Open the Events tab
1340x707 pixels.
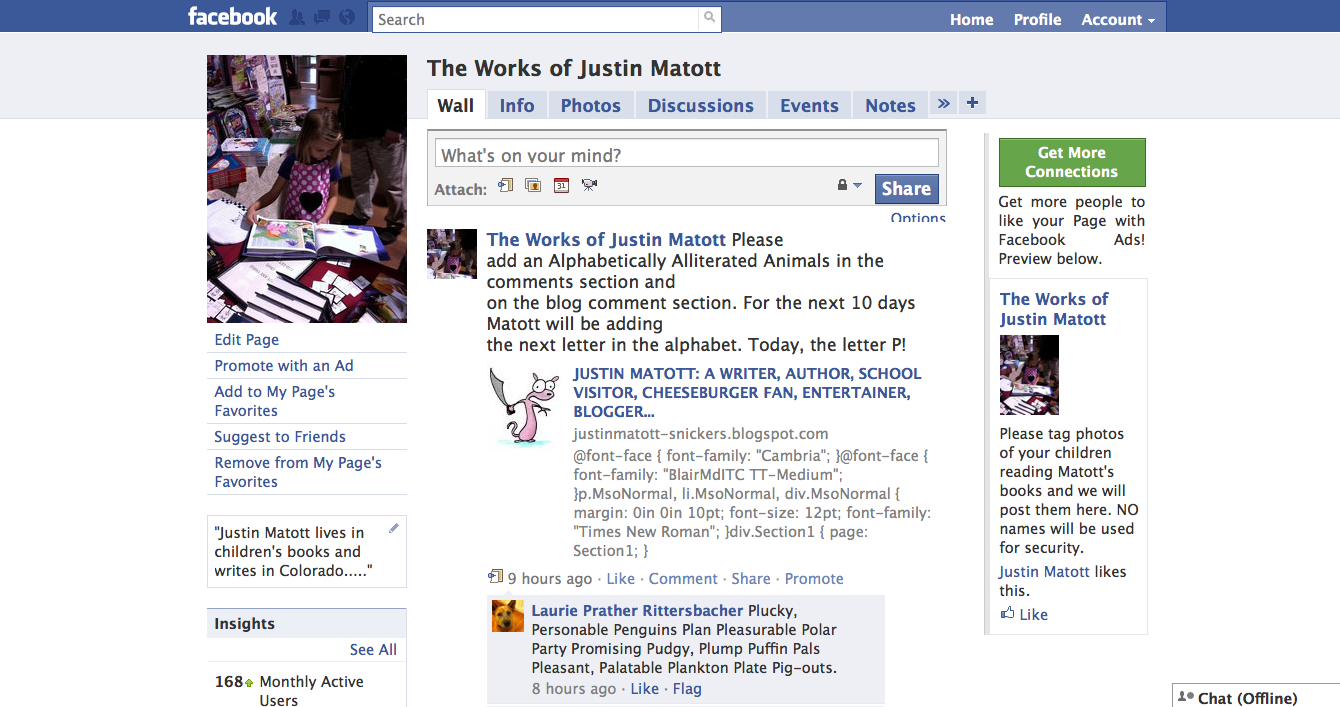(x=809, y=105)
